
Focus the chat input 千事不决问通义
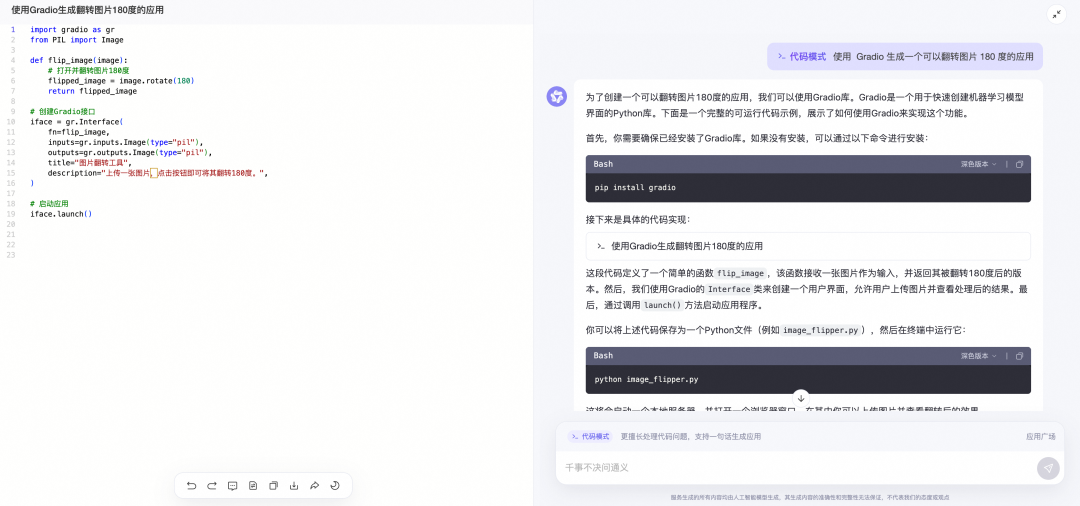[796, 467]
